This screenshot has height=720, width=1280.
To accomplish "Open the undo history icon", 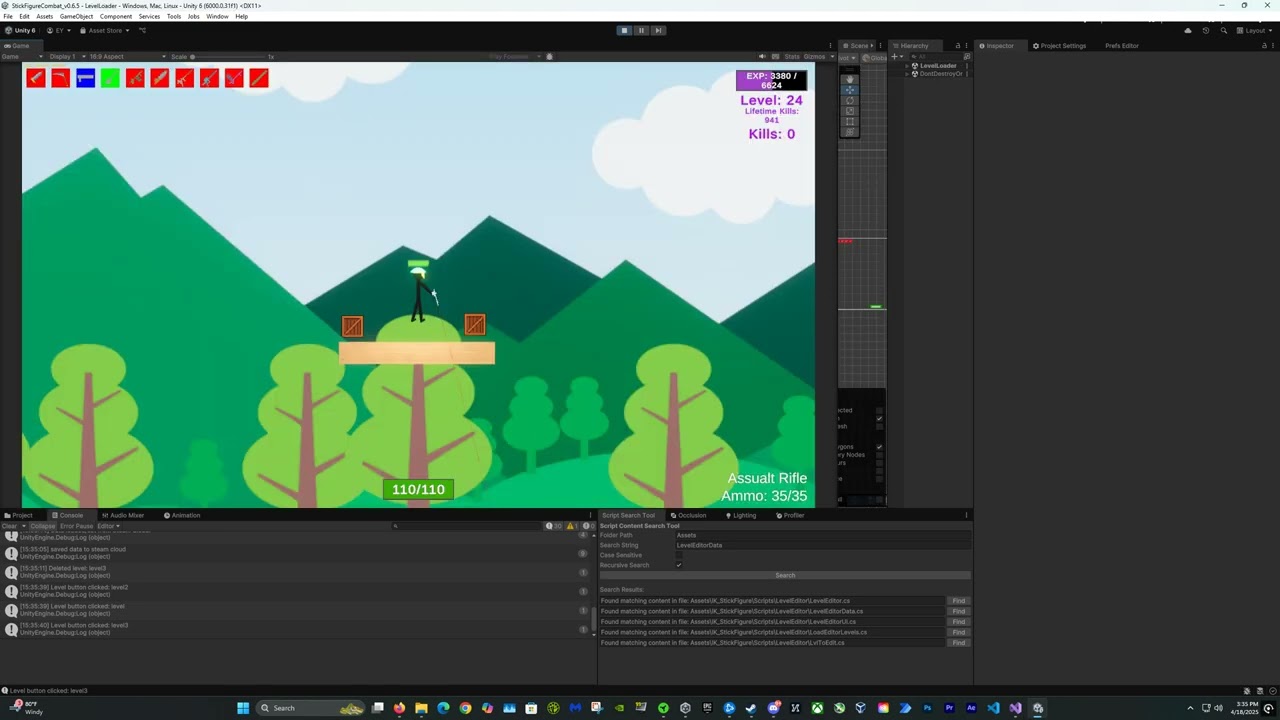I will click(x=1206, y=30).
